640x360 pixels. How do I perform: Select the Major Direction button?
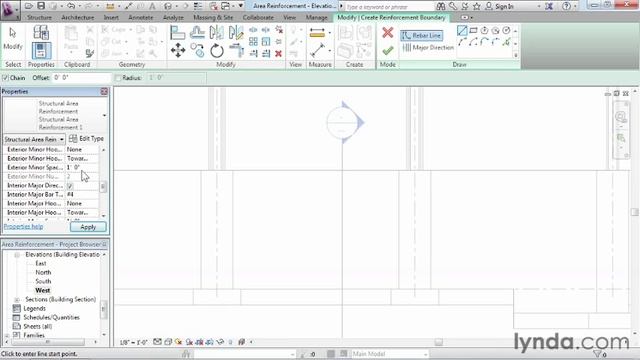click(428, 47)
